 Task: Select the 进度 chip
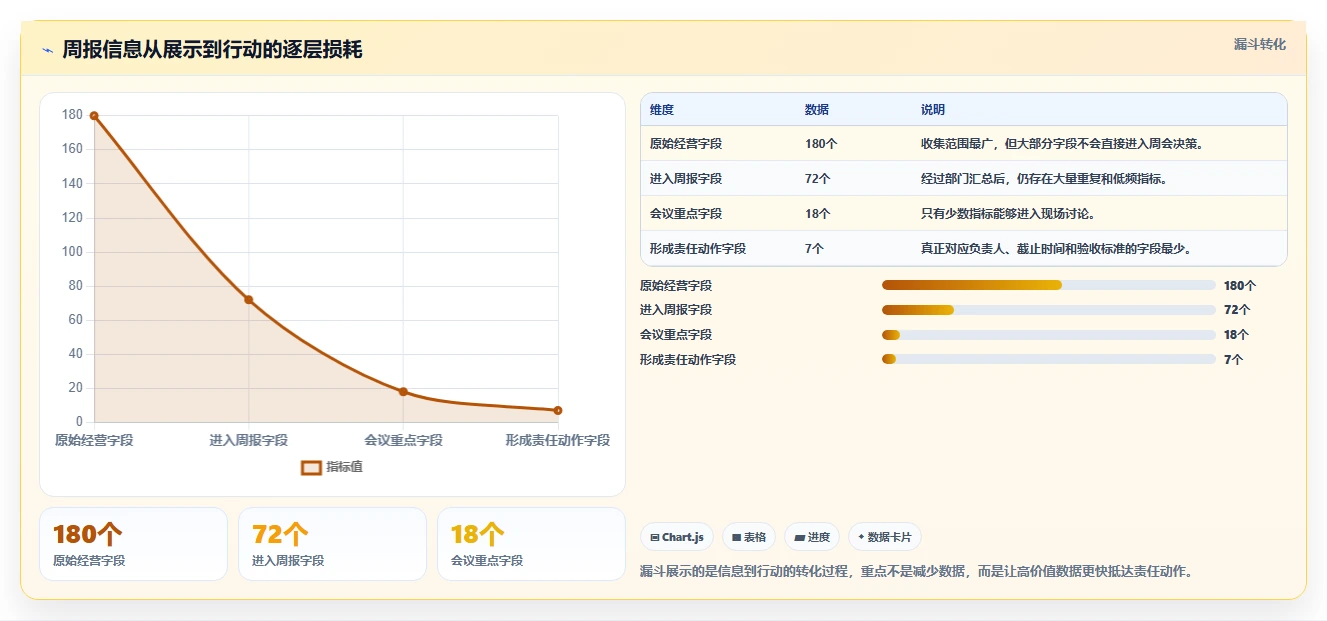[x=812, y=537]
